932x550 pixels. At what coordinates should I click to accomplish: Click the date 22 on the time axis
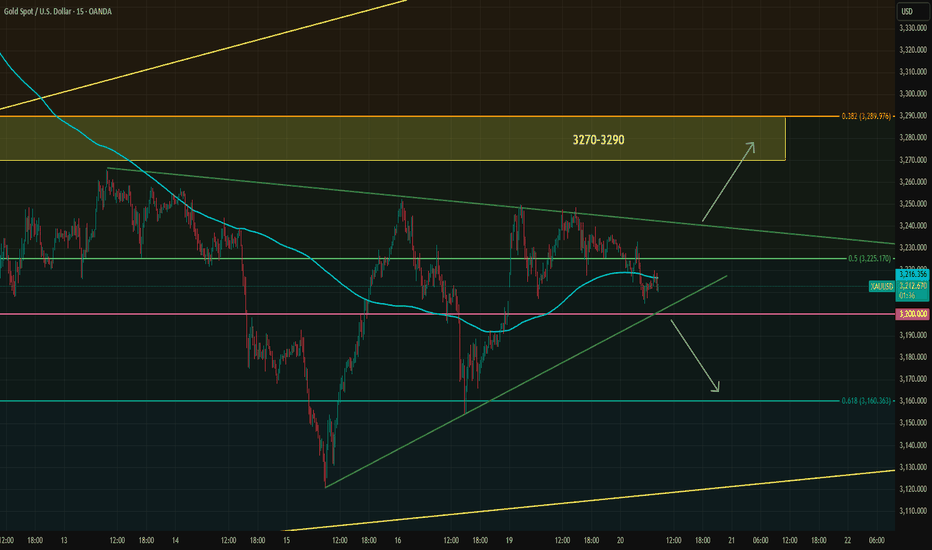[848, 540]
